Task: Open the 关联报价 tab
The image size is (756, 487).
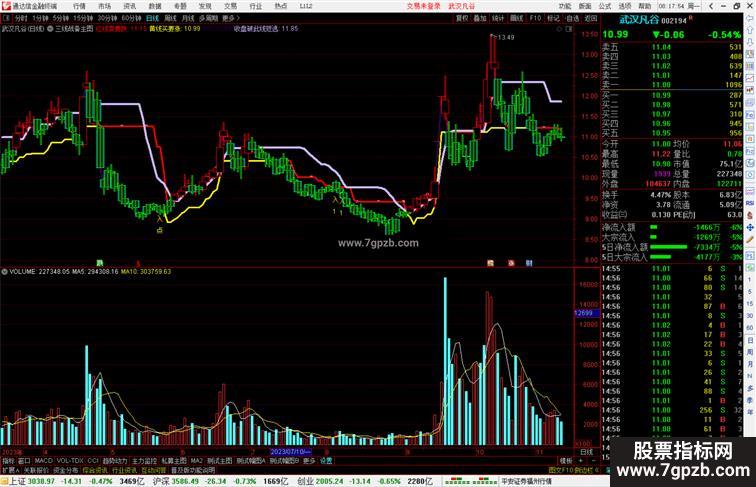Action: 36,470
